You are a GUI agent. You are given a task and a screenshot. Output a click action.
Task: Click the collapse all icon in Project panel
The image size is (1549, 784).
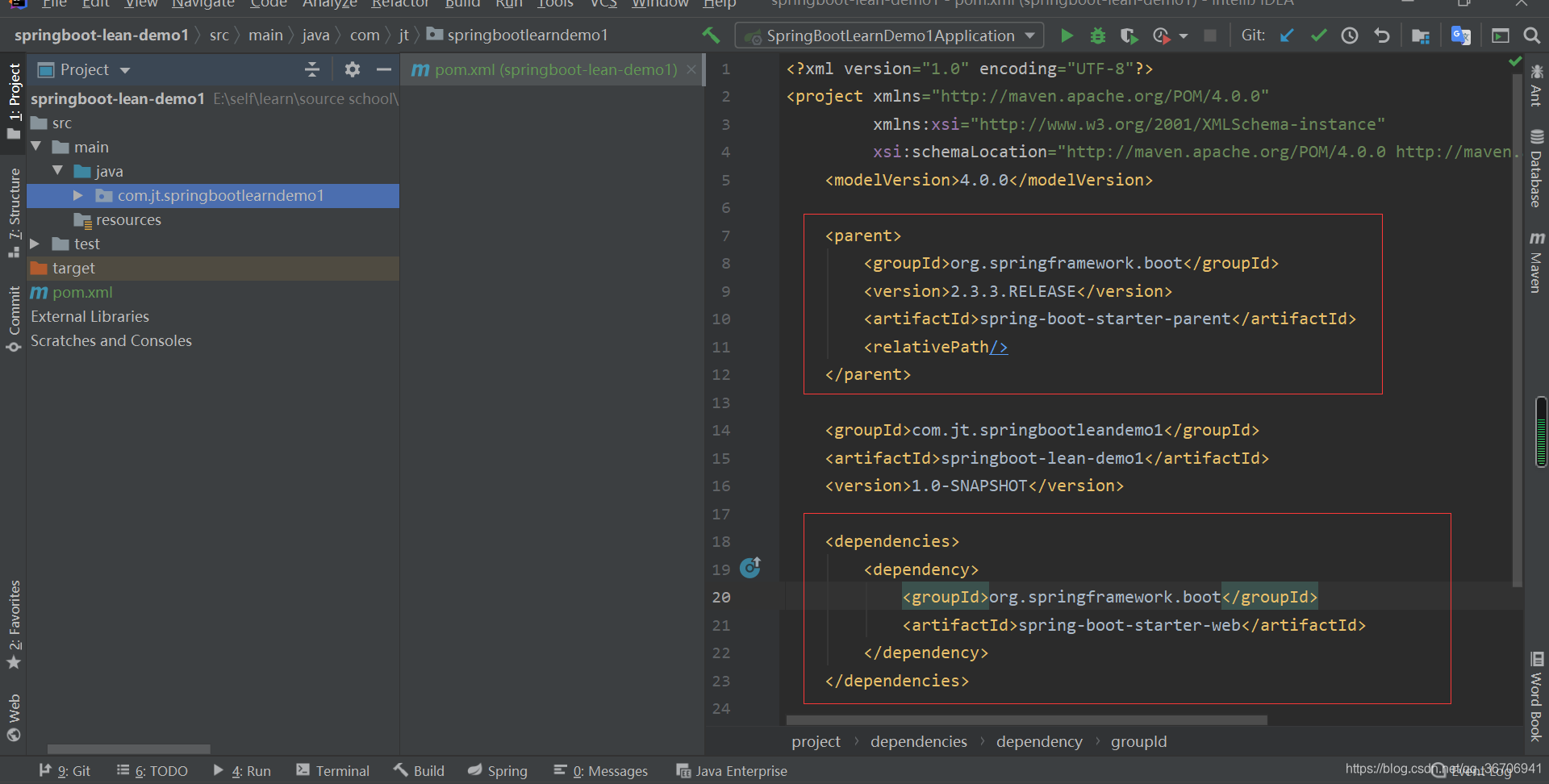312,70
